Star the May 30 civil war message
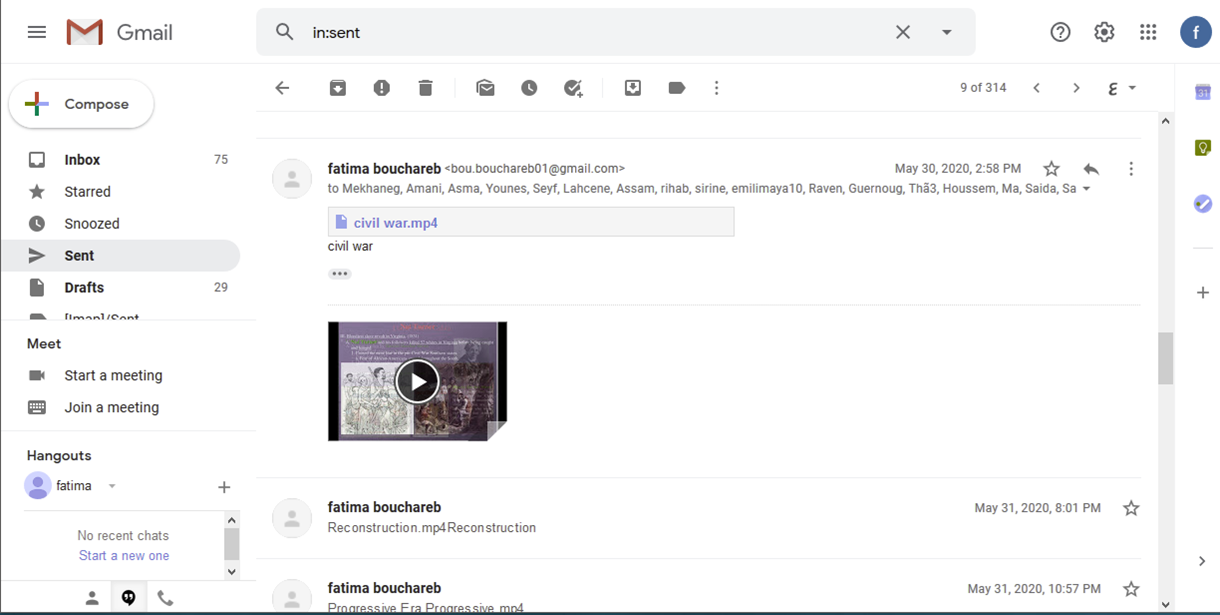1220x615 pixels. (1051, 169)
